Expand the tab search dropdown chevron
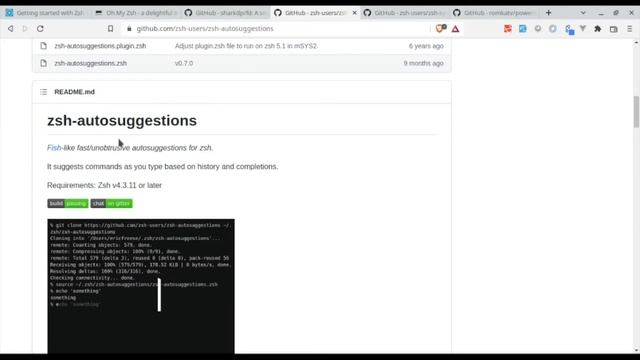640x360 pixels. pyautogui.click(x=583, y=13)
